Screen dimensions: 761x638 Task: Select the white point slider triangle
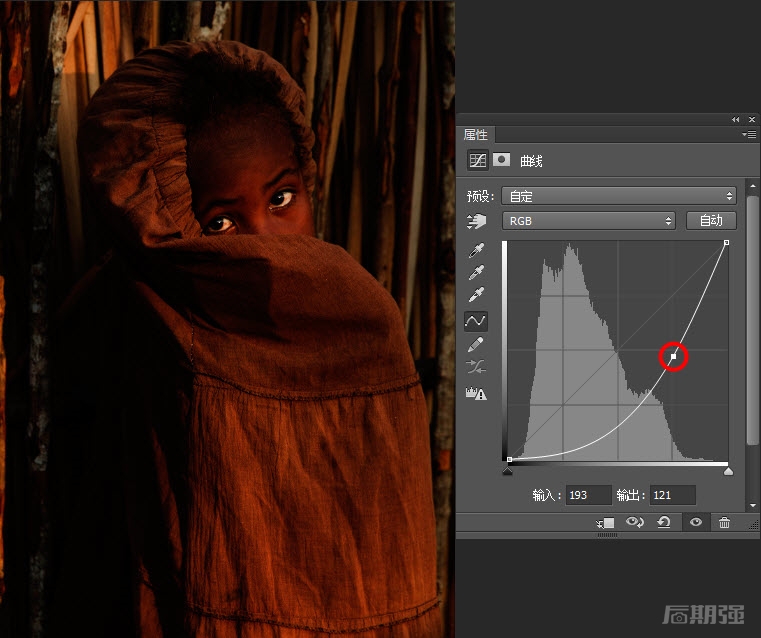[x=728, y=471]
